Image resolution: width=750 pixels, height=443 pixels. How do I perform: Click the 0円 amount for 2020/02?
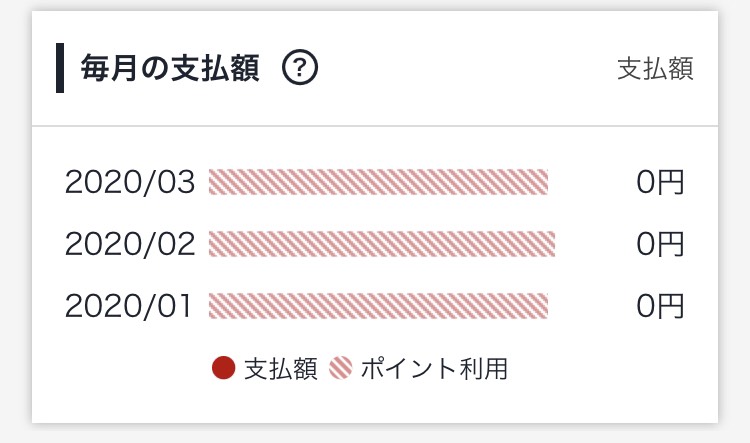(660, 244)
